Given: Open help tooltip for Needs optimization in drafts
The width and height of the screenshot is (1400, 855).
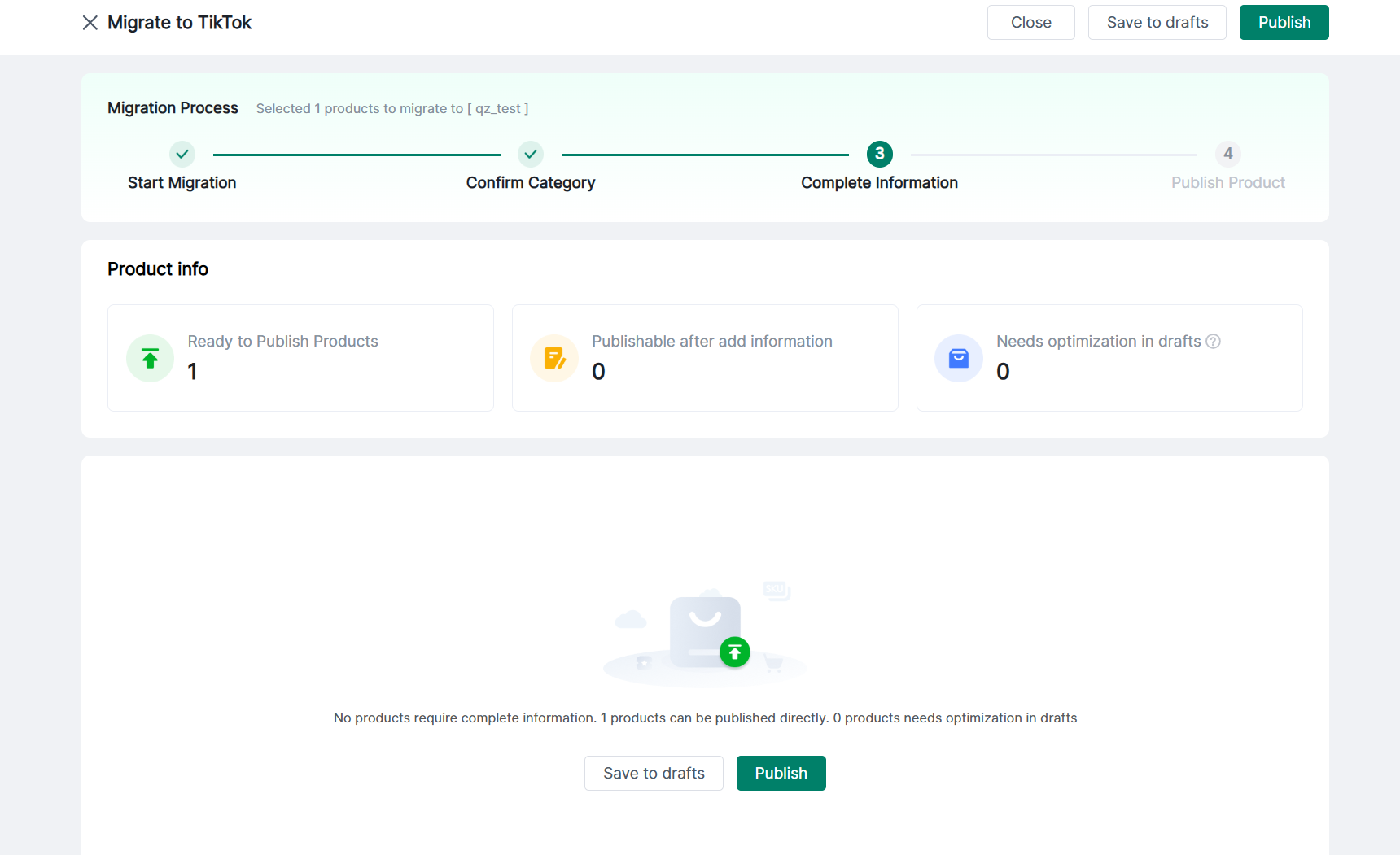Looking at the screenshot, I should (1213, 342).
